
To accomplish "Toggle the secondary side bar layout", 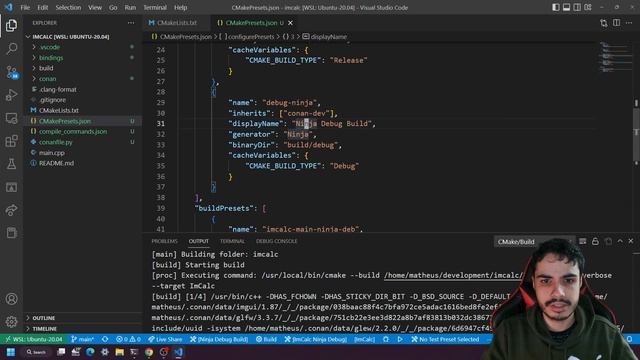I will click(x=577, y=7).
